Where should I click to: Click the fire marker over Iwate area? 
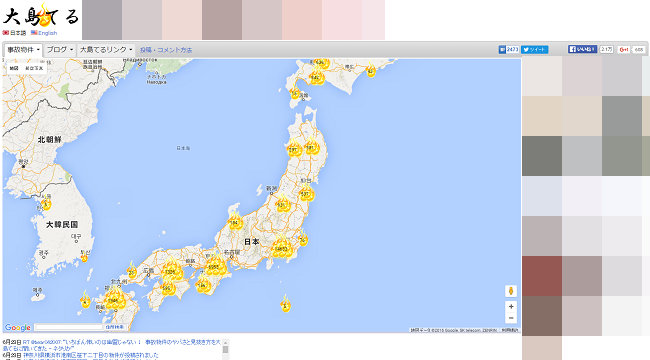pos(311,146)
